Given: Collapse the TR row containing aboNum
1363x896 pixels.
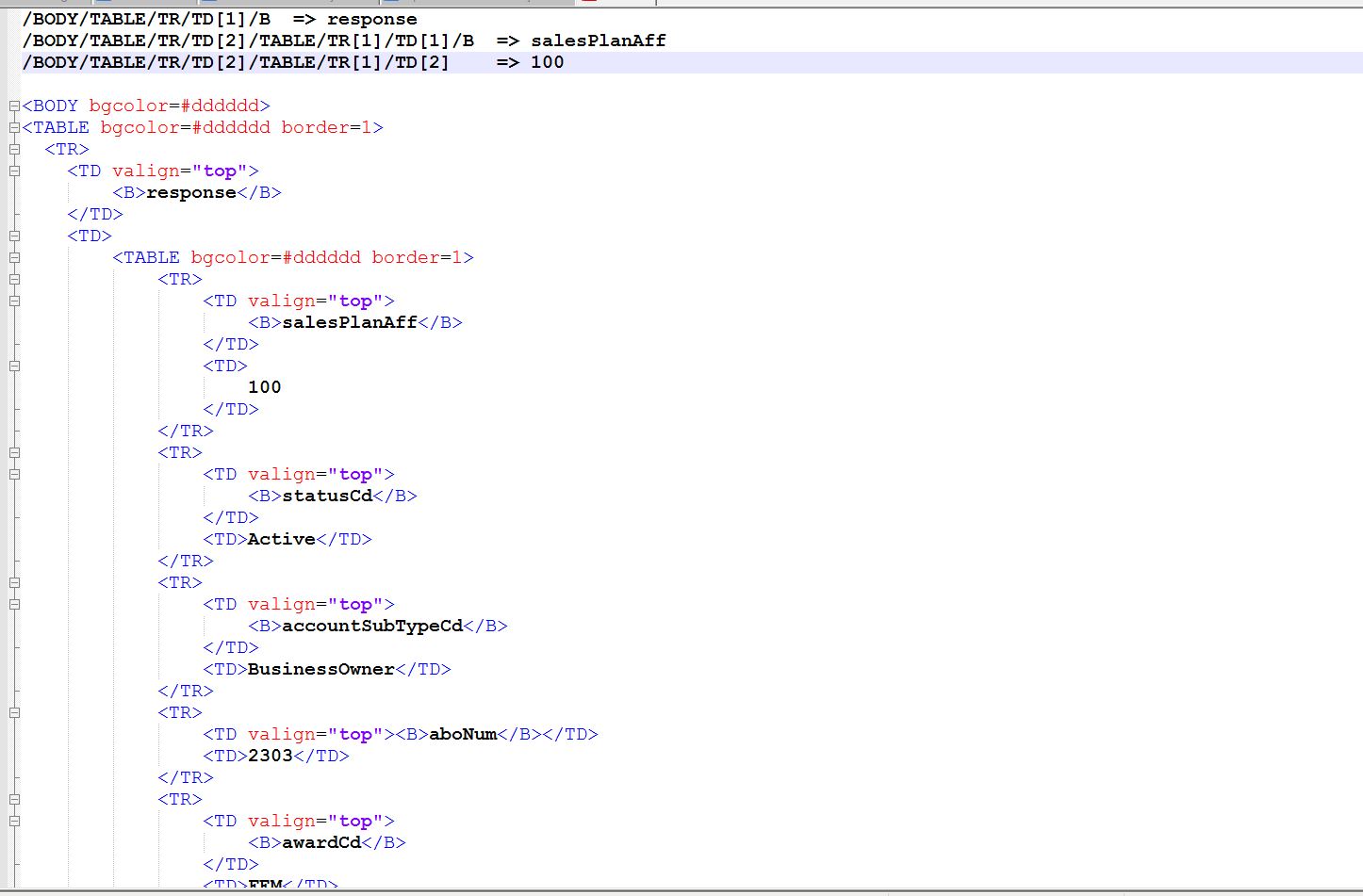Looking at the screenshot, I should point(14,712).
